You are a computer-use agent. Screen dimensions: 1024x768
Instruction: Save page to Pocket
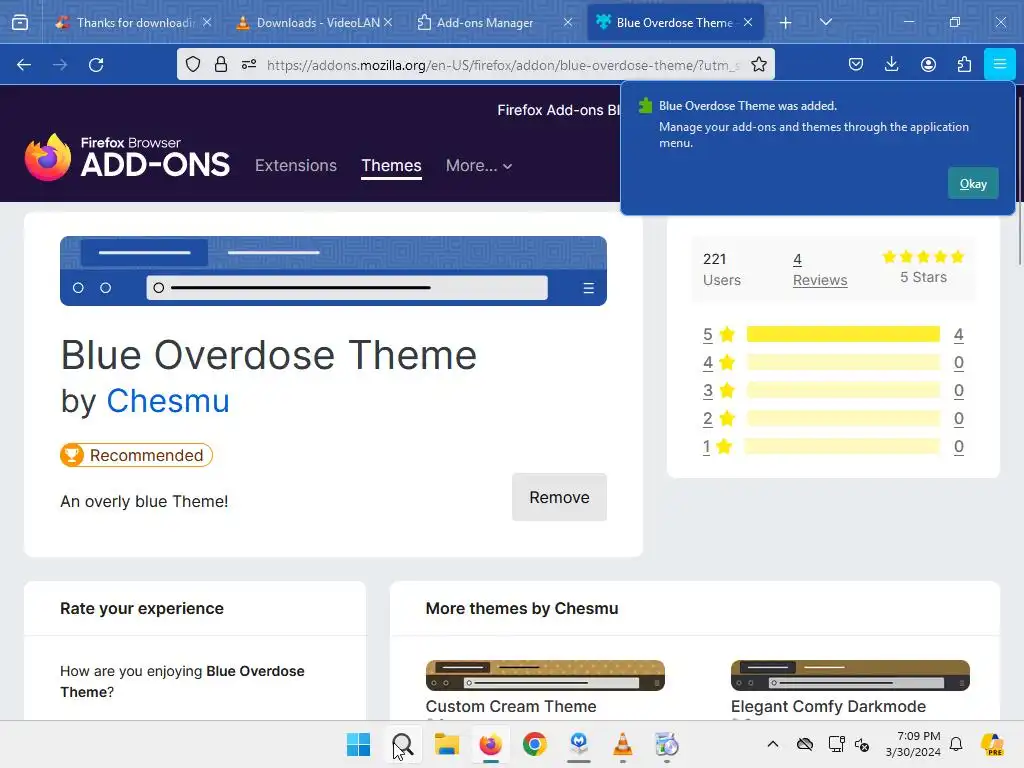click(x=856, y=64)
